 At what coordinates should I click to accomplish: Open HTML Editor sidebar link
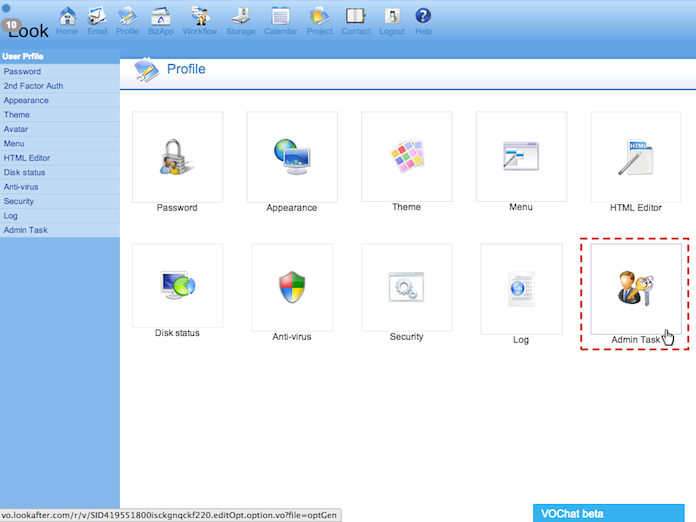60,158
